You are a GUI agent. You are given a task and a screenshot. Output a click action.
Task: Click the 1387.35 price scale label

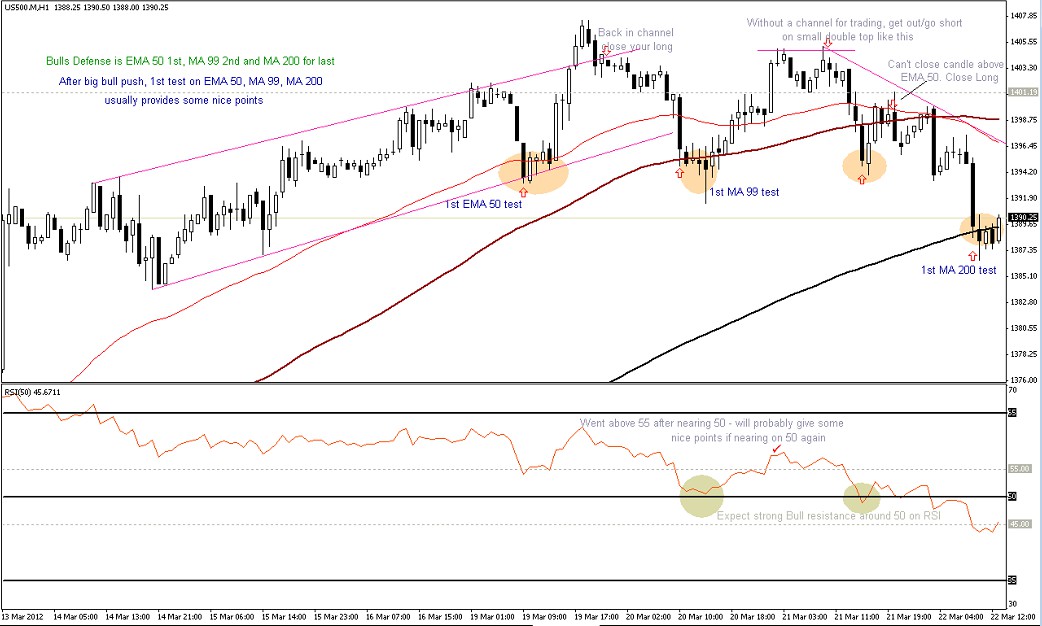[x=1023, y=250]
